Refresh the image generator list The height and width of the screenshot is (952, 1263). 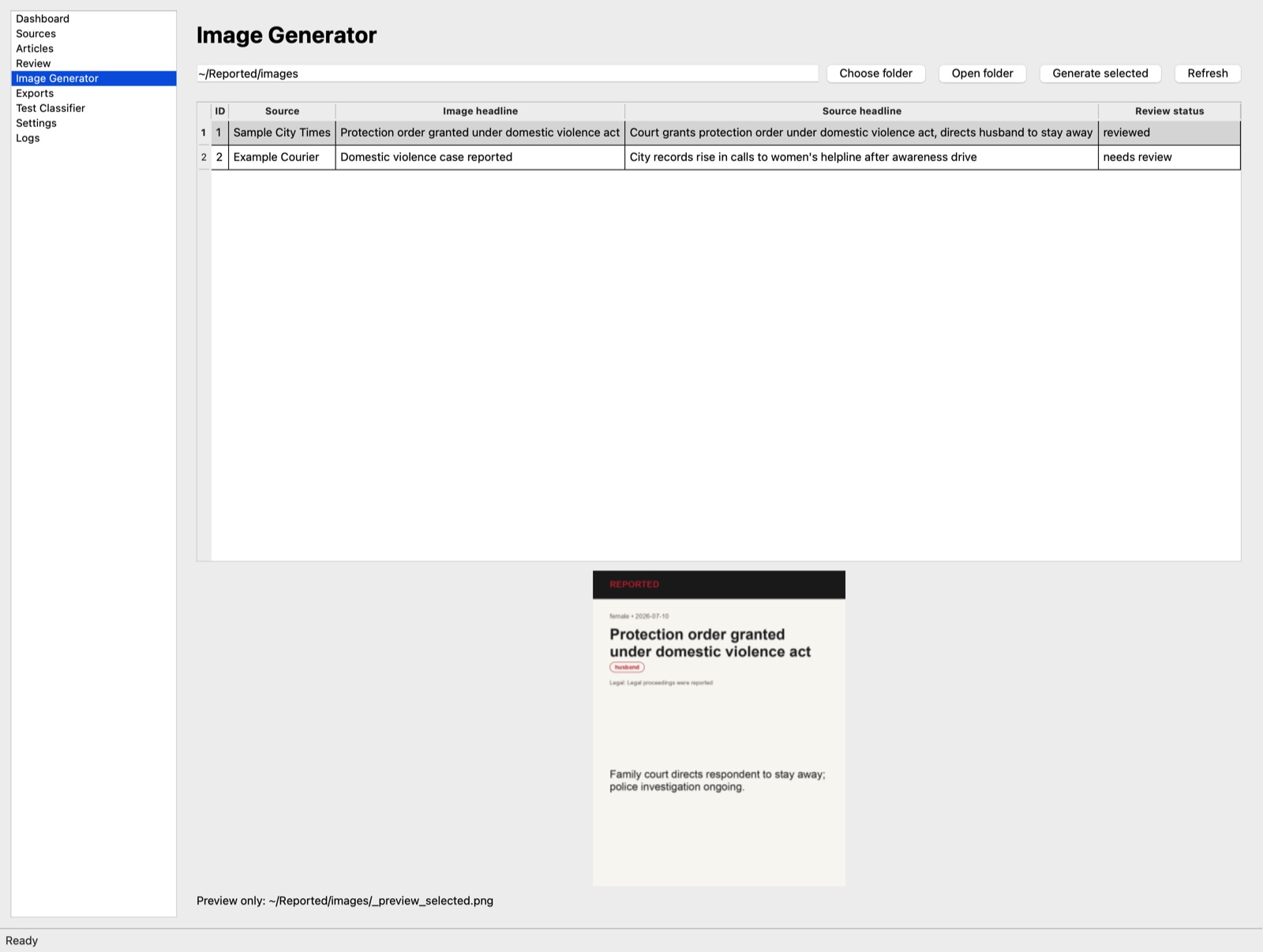tap(1208, 73)
